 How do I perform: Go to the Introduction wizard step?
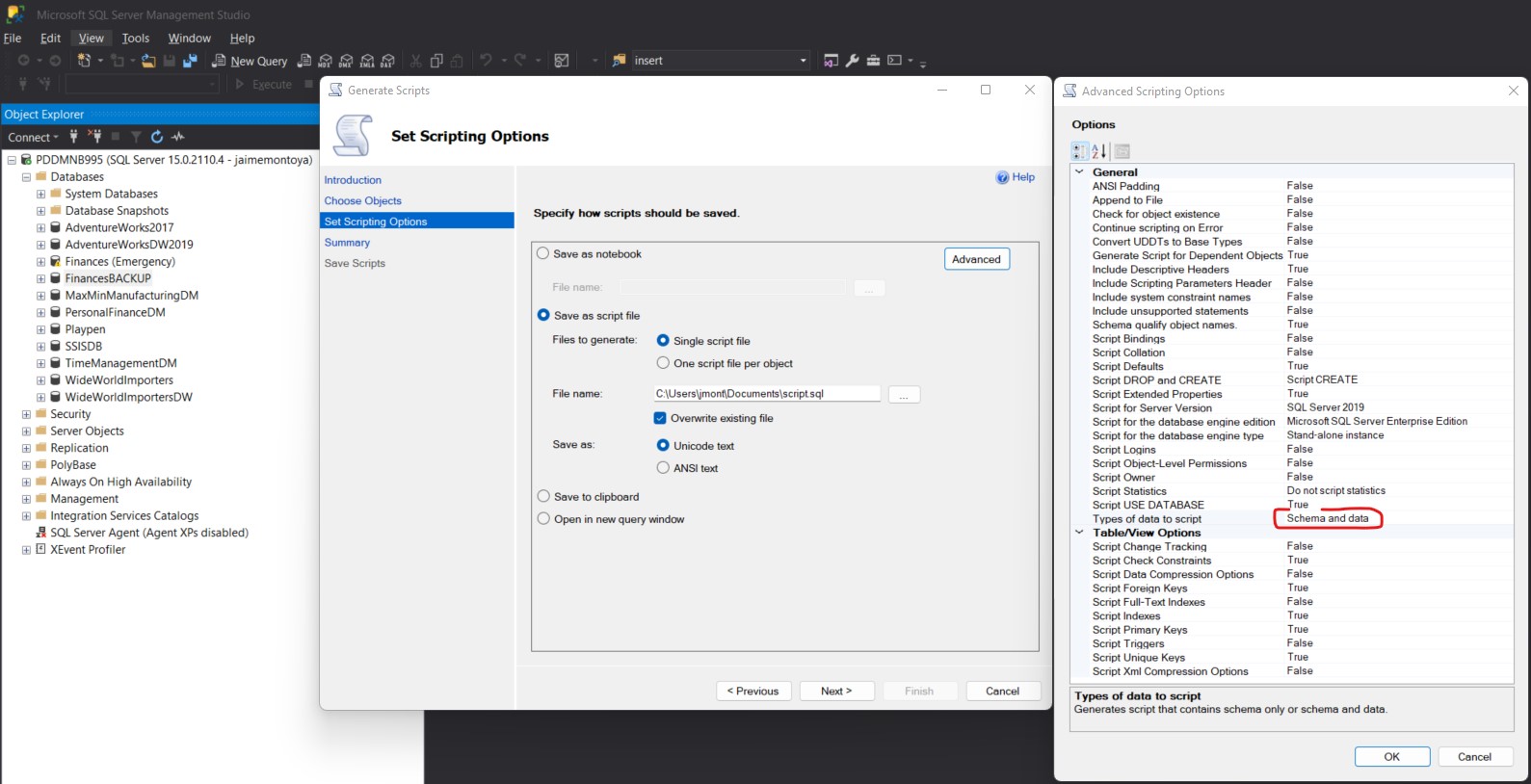(x=353, y=180)
